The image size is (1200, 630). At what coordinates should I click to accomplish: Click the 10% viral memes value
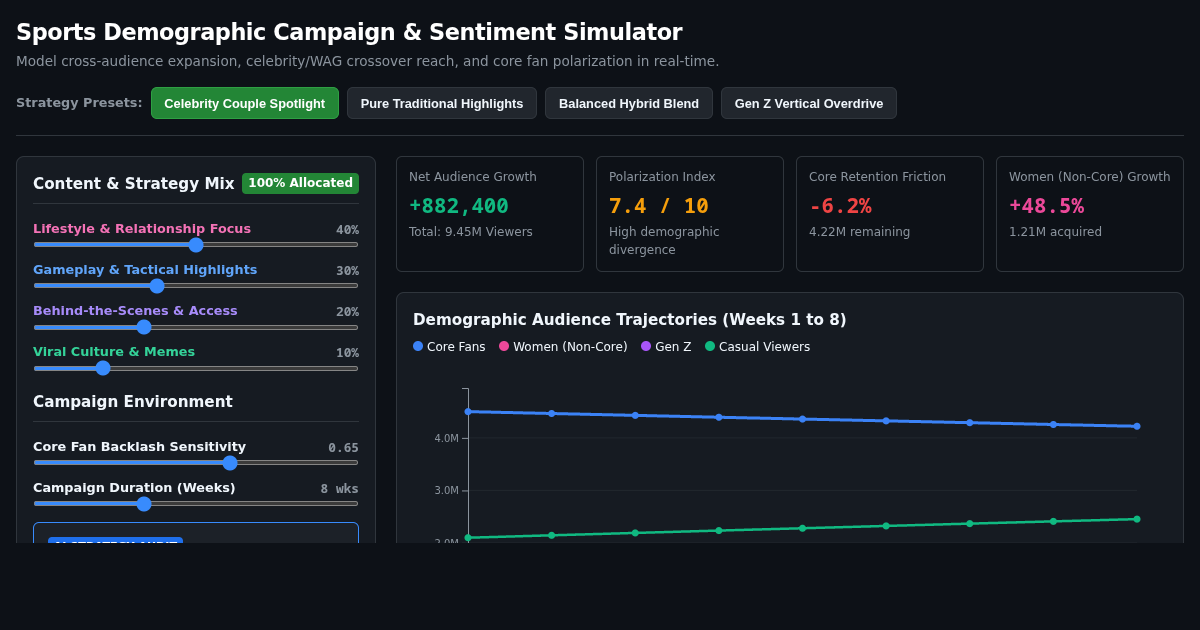pyautogui.click(x=347, y=353)
